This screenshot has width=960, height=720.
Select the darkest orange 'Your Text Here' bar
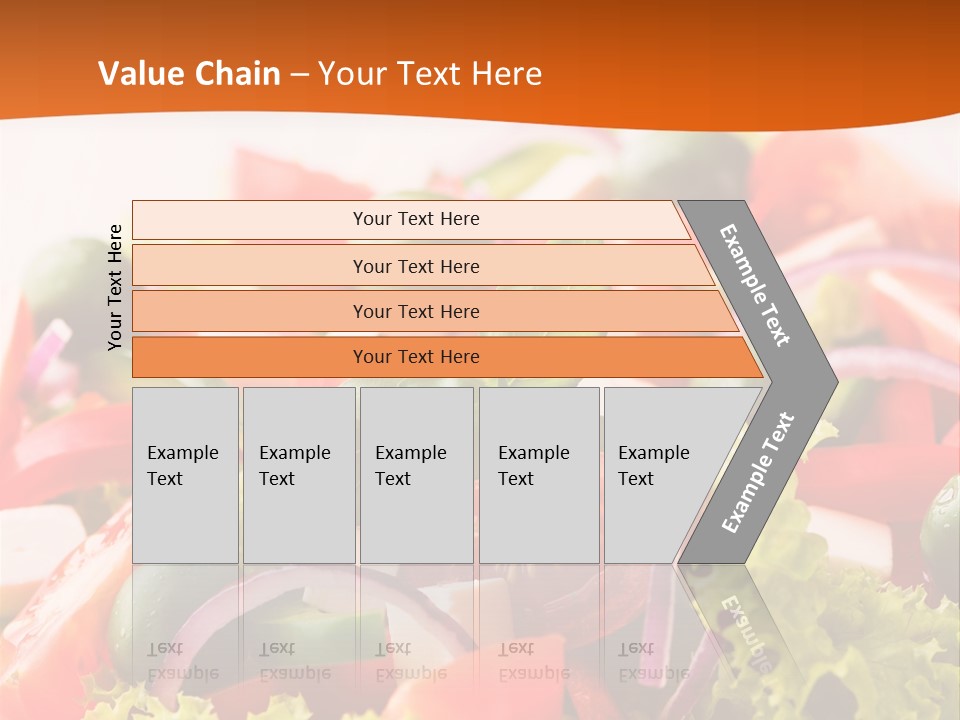[x=415, y=357]
